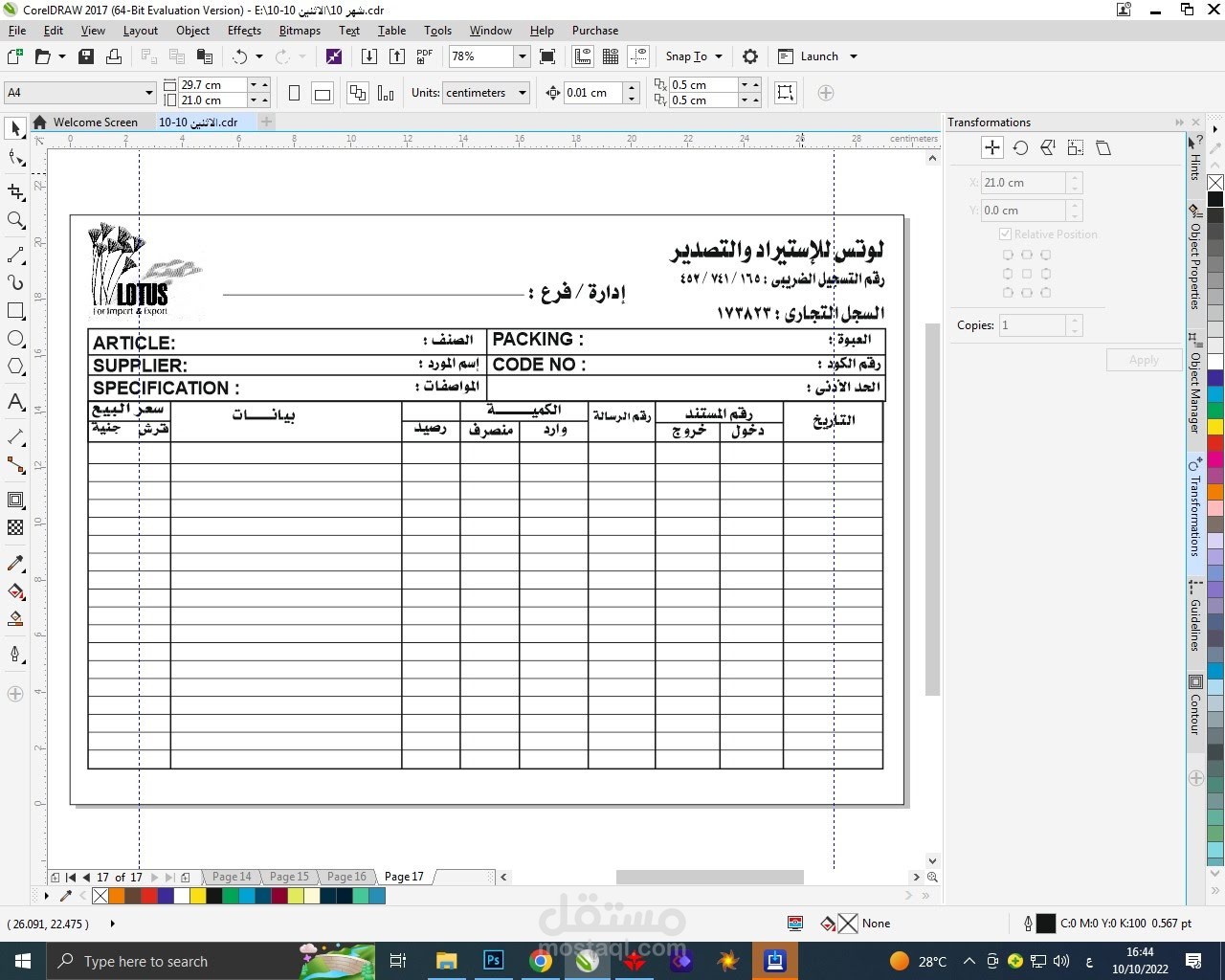
Task: Select the Rotate transformation icon
Action: (1020, 148)
